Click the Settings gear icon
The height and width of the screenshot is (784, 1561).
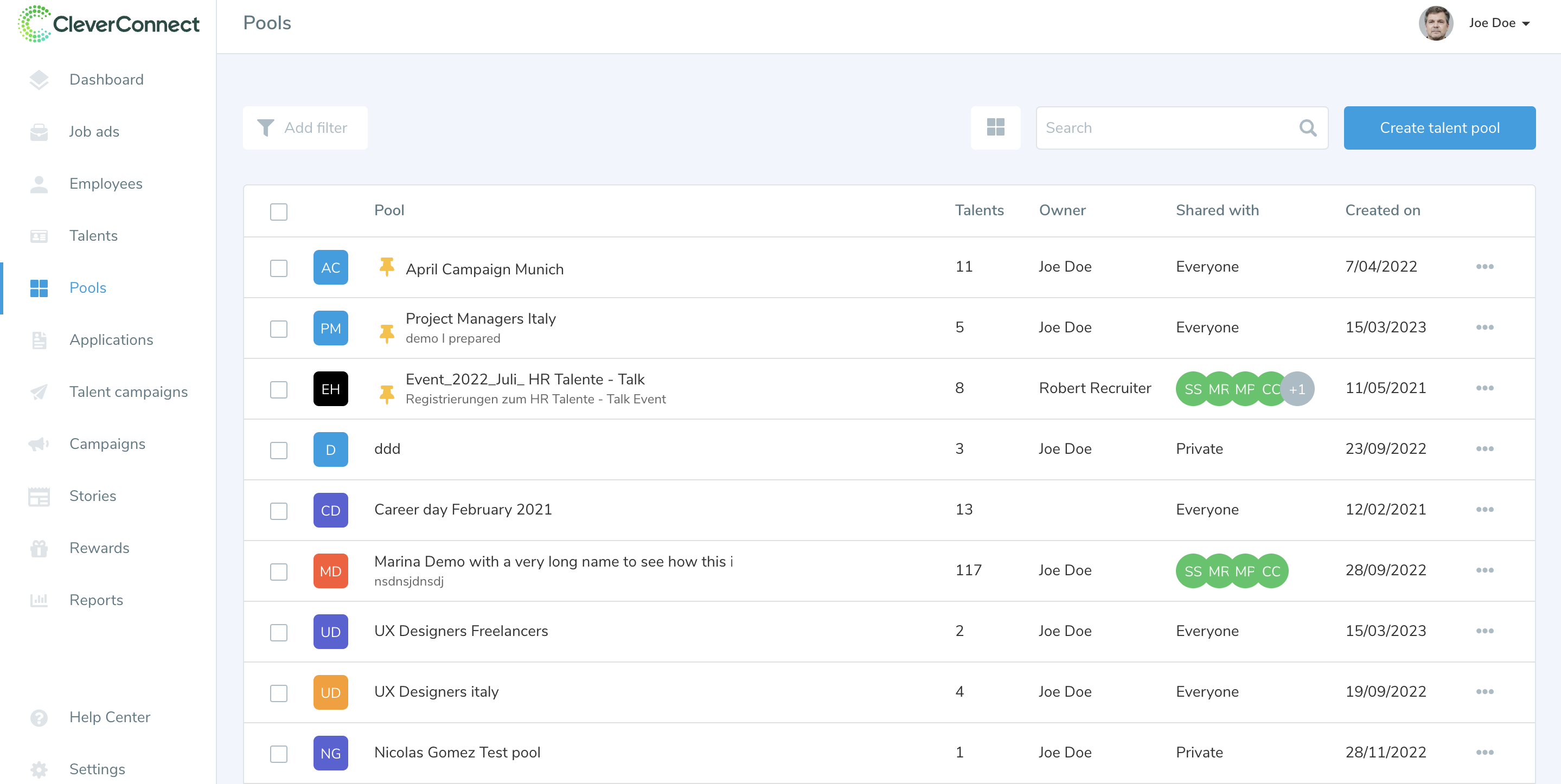click(39, 769)
